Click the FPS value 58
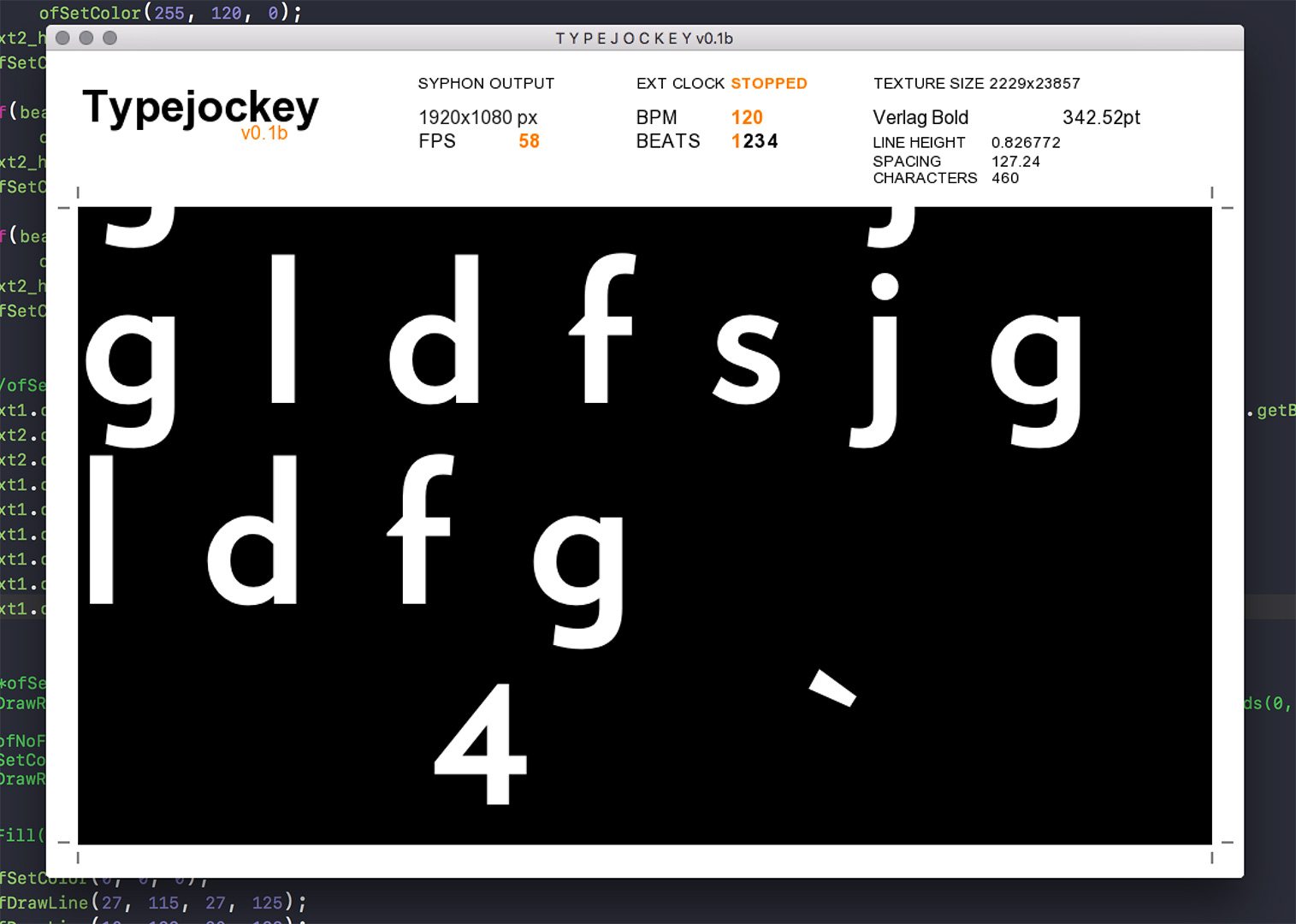1296x924 pixels. (529, 141)
